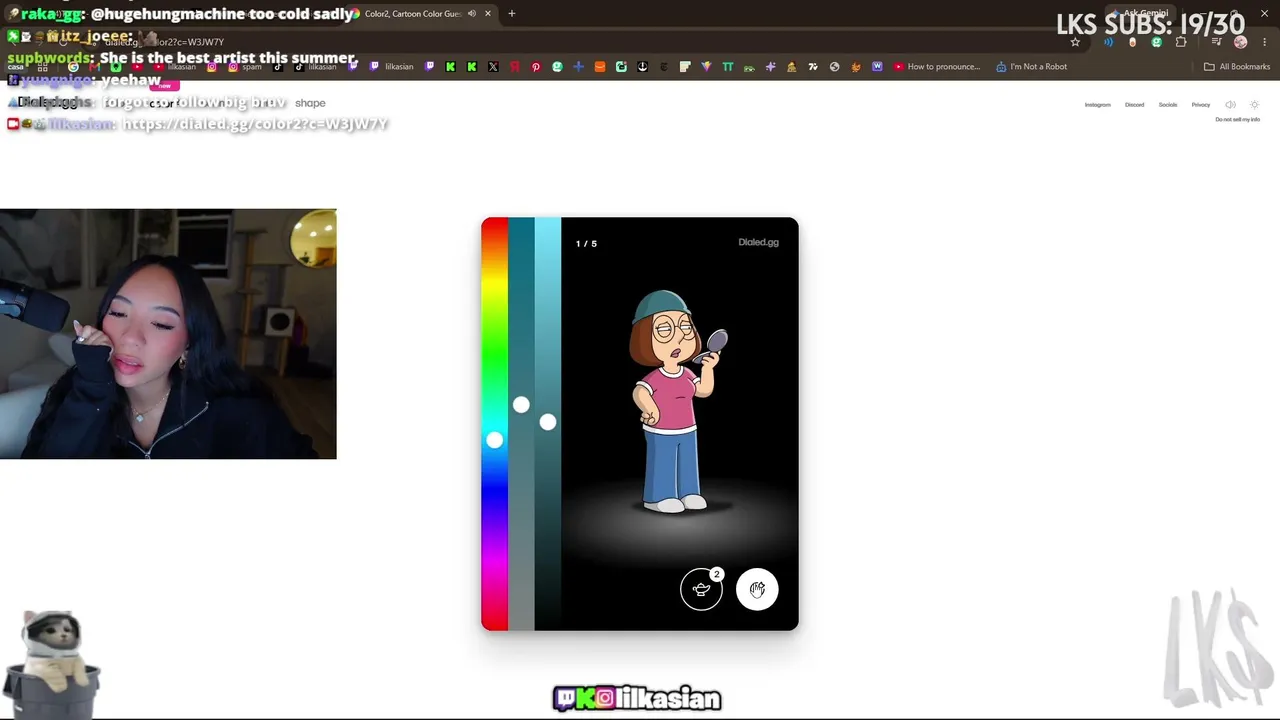Open the Discord link in page header

tap(1134, 105)
